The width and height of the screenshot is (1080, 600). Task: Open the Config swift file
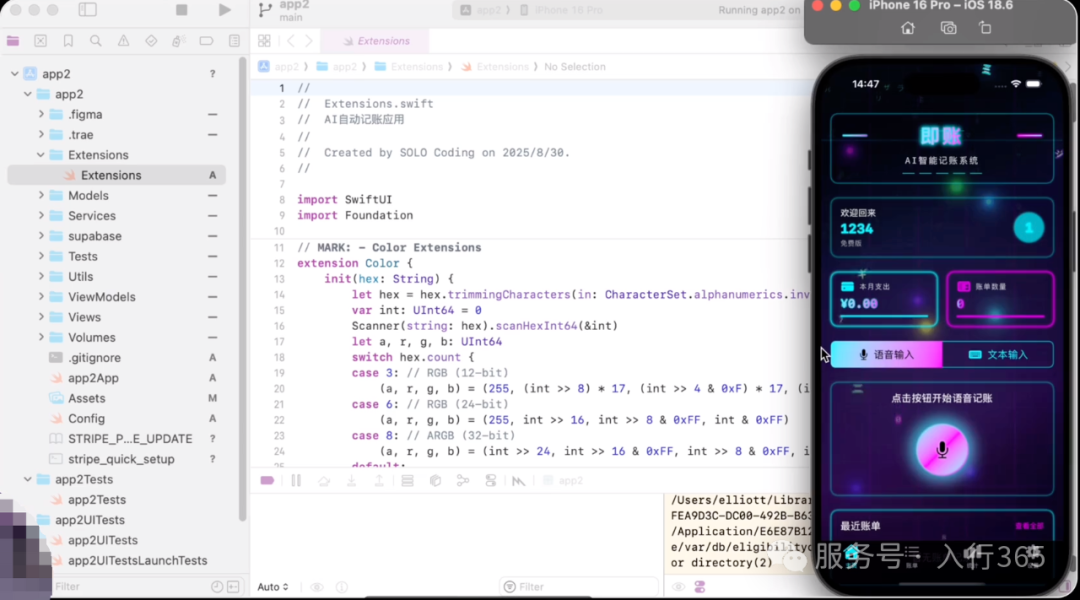click(86, 419)
